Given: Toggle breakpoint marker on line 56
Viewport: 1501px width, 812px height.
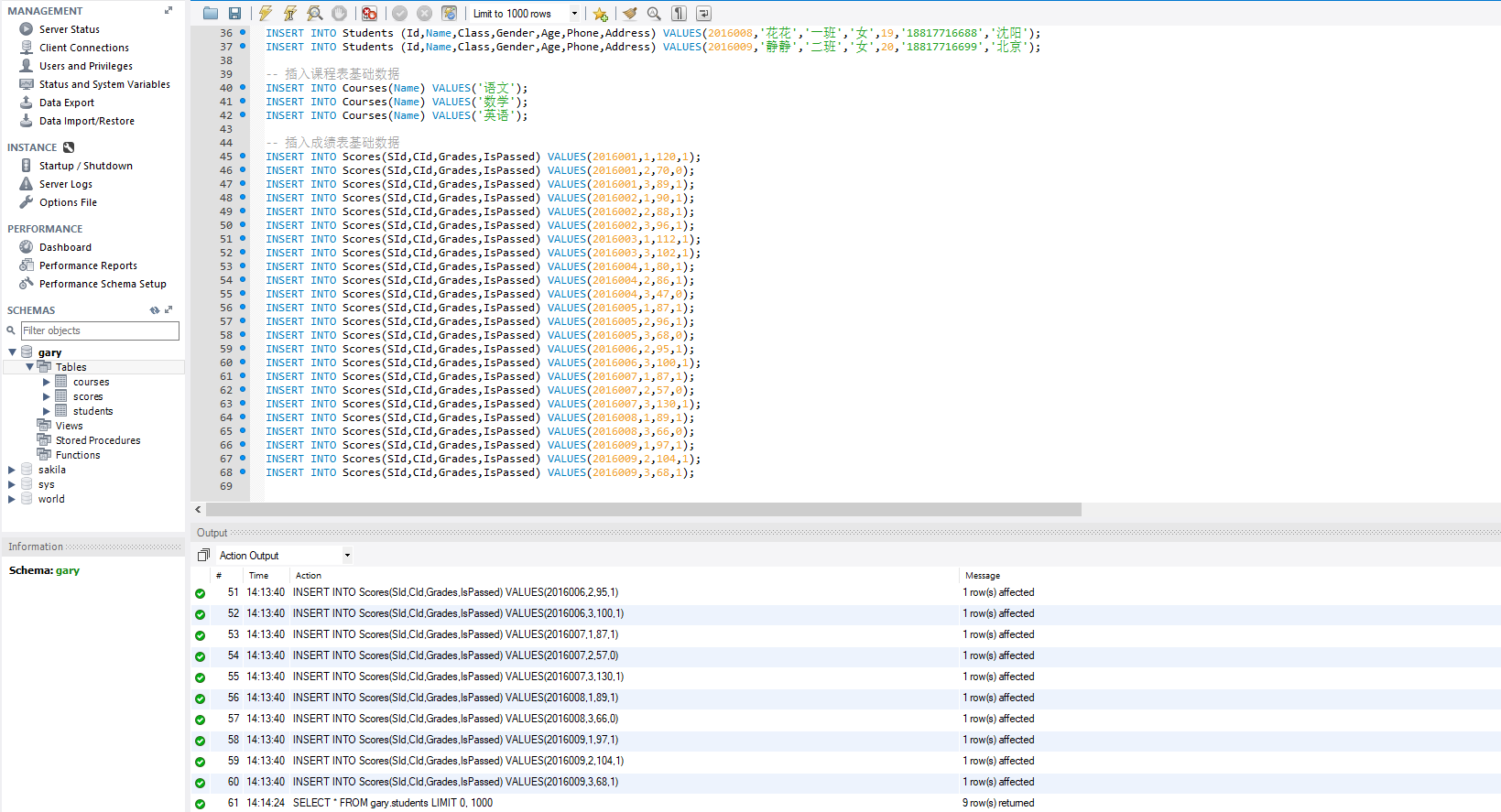Looking at the screenshot, I should [x=243, y=308].
